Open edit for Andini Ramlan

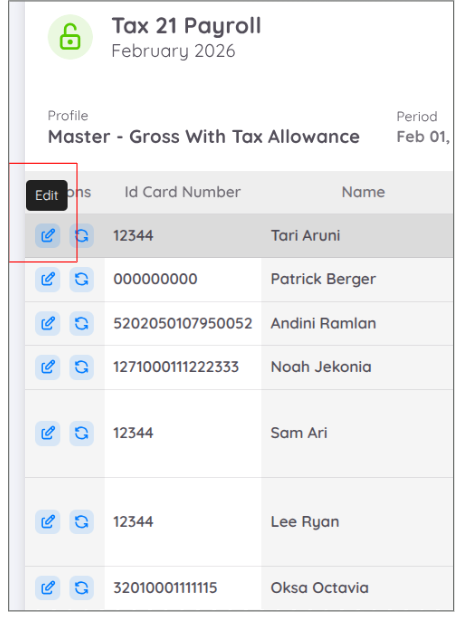(x=47, y=323)
